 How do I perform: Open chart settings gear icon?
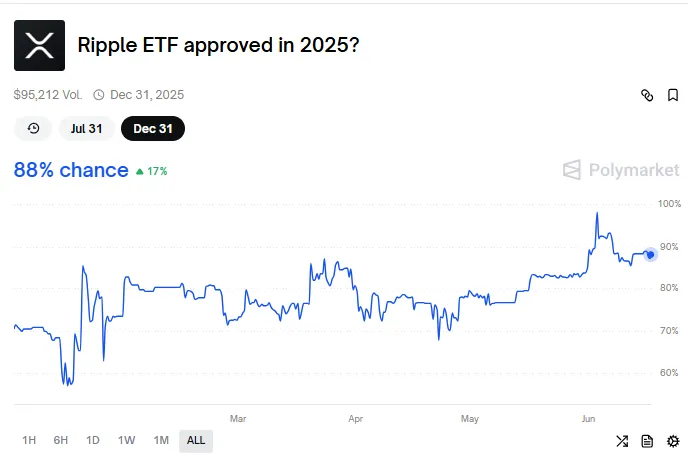click(x=673, y=441)
